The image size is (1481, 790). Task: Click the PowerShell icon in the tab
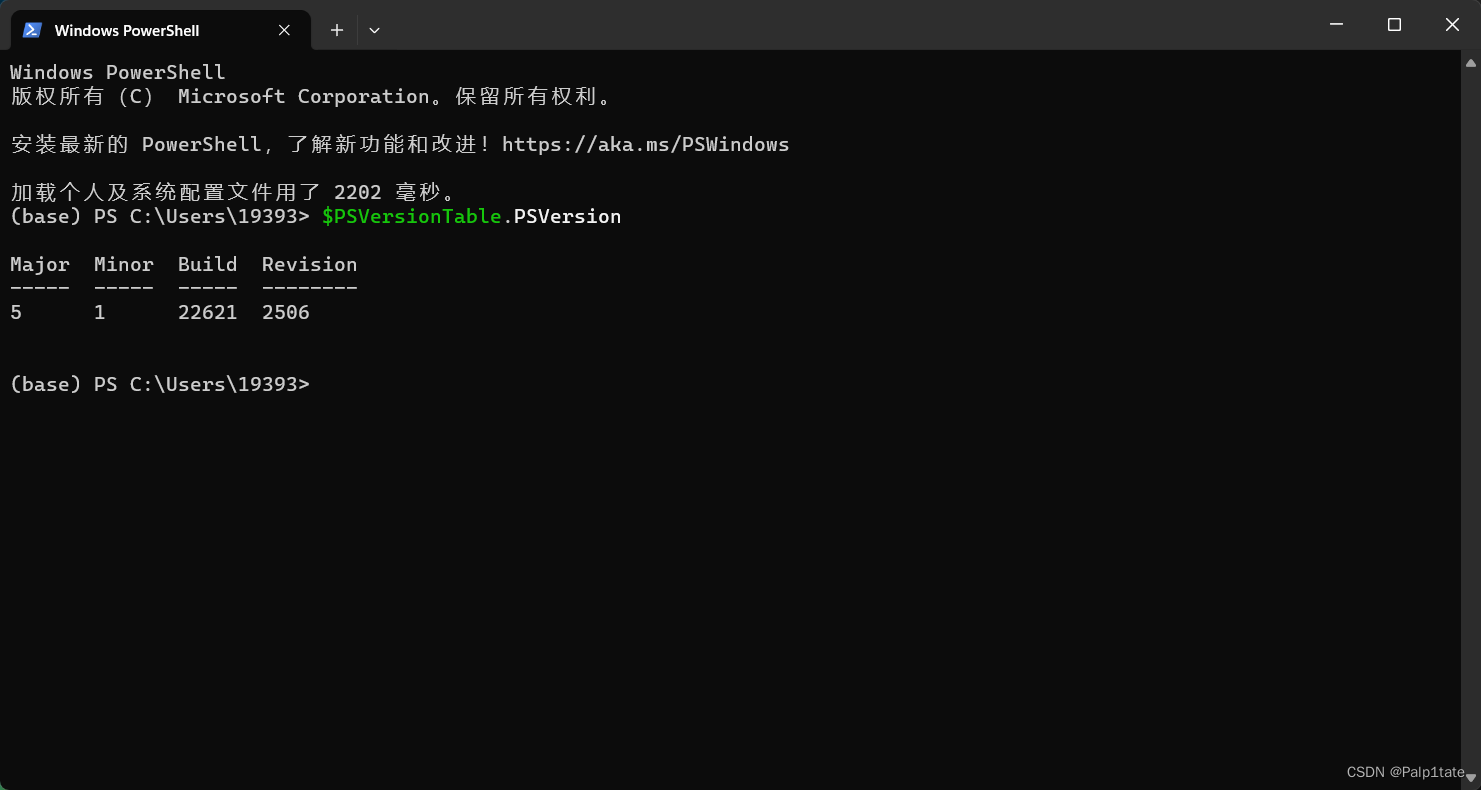[32, 30]
